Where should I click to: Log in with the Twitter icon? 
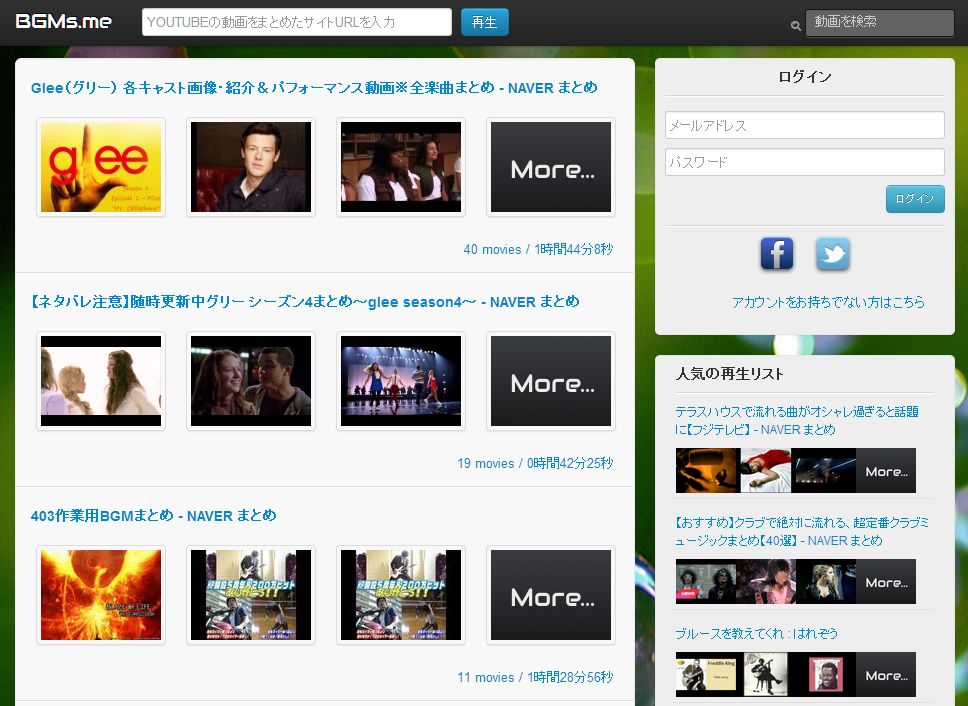pos(833,254)
